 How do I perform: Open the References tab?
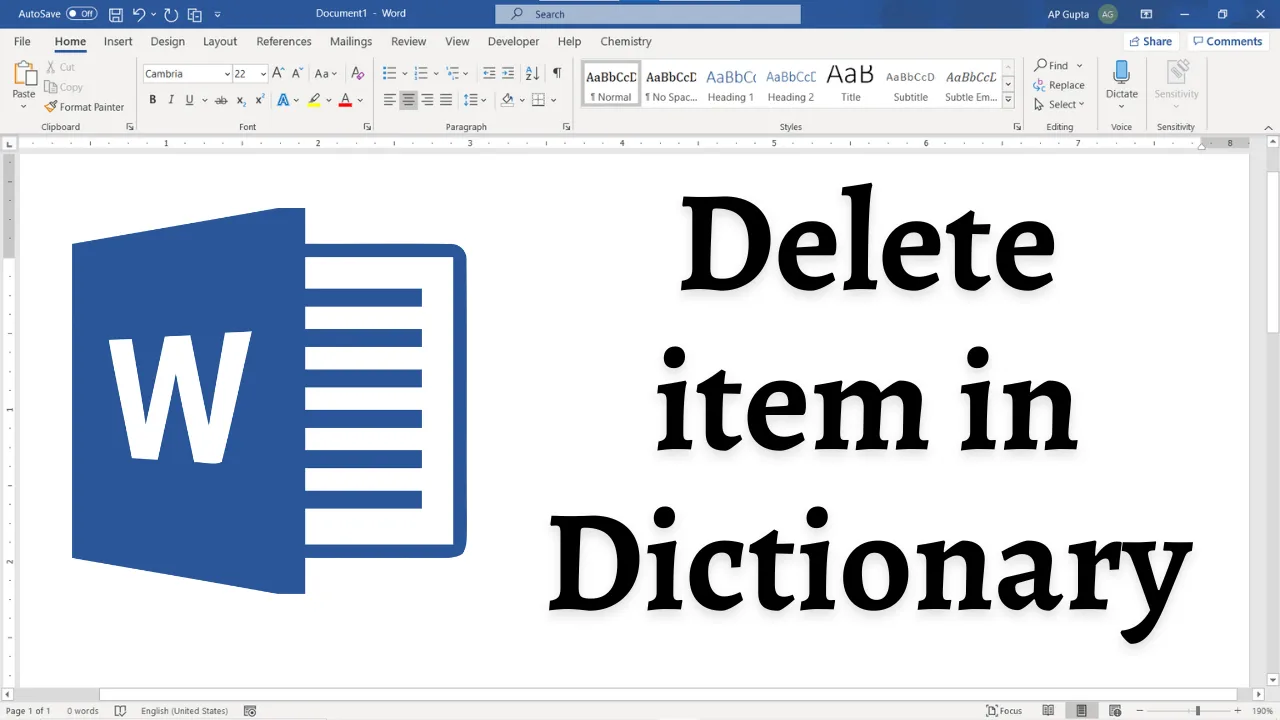(284, 41)
